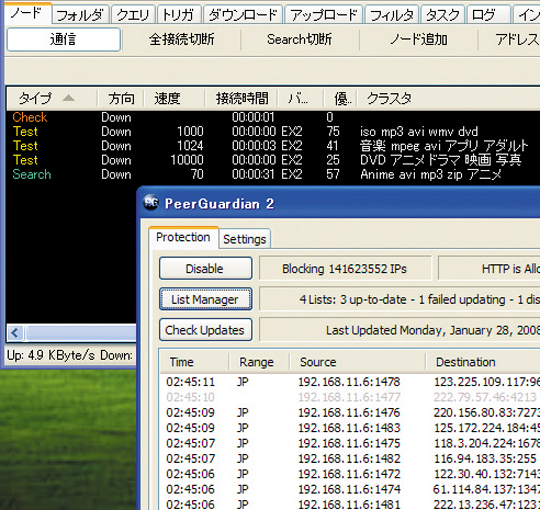Select log row with source port 1483

coord(350,428)
